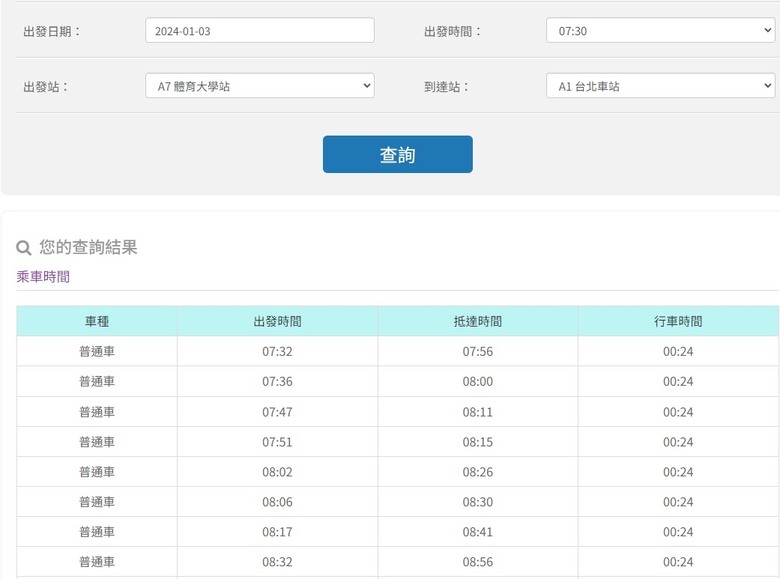Click the 出發站 label

45,87
